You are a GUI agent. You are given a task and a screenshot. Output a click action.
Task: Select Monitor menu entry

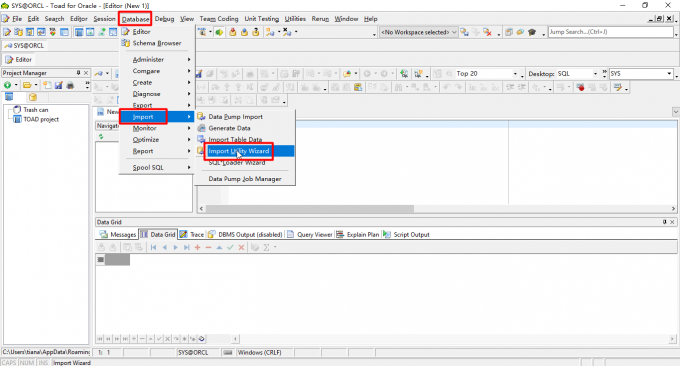coord(157,128)
